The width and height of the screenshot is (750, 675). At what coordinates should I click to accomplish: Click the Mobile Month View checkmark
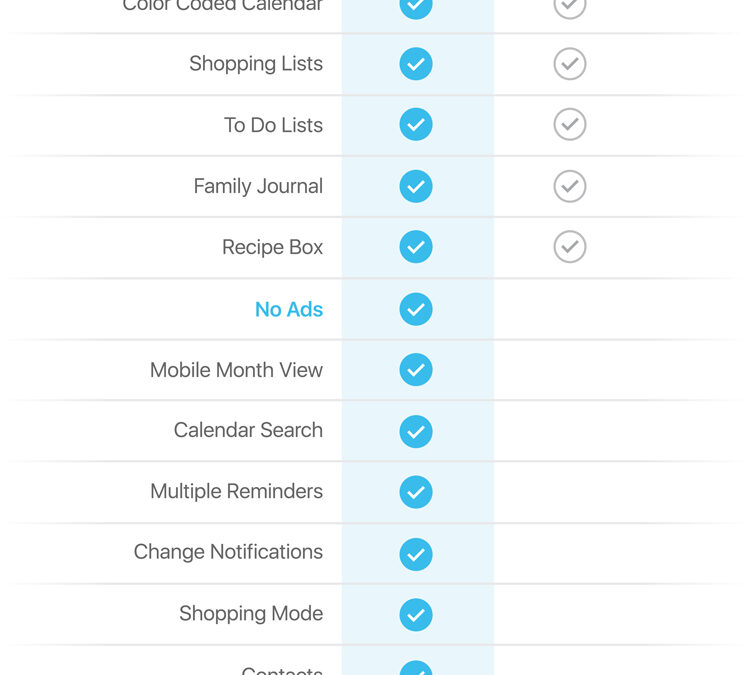(416, 369)
